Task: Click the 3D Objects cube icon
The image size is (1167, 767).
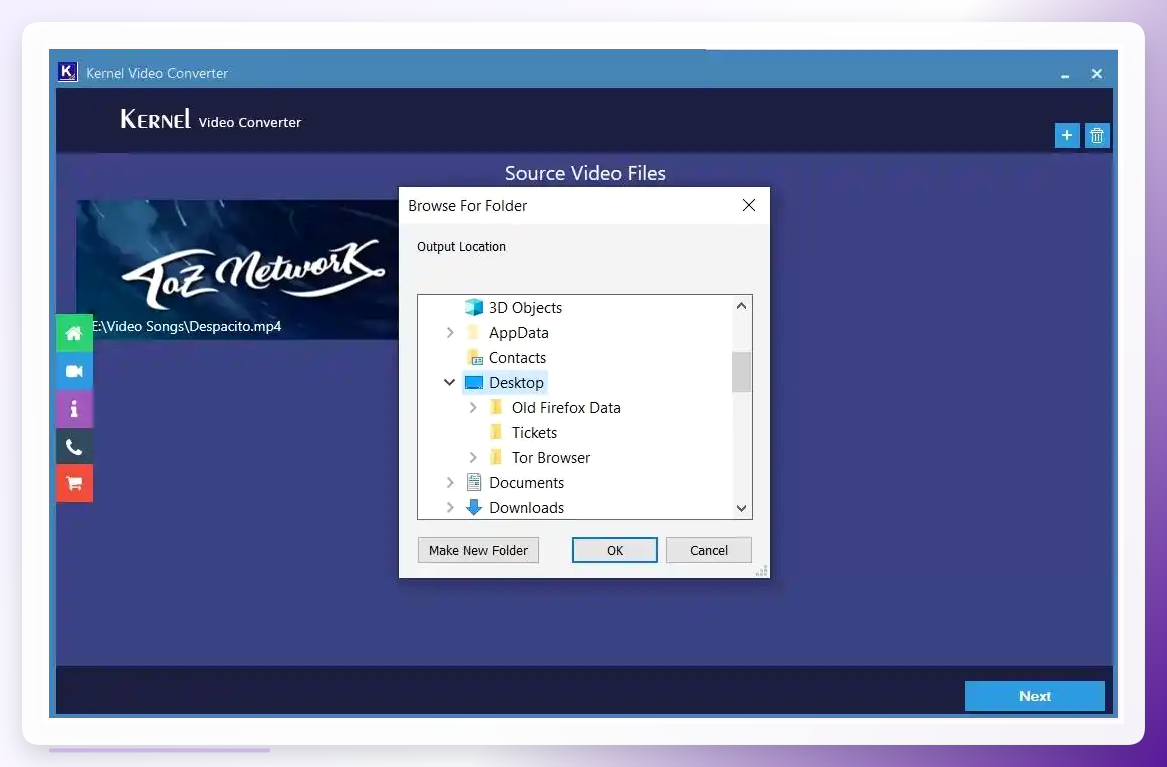Action: (473, 307)
